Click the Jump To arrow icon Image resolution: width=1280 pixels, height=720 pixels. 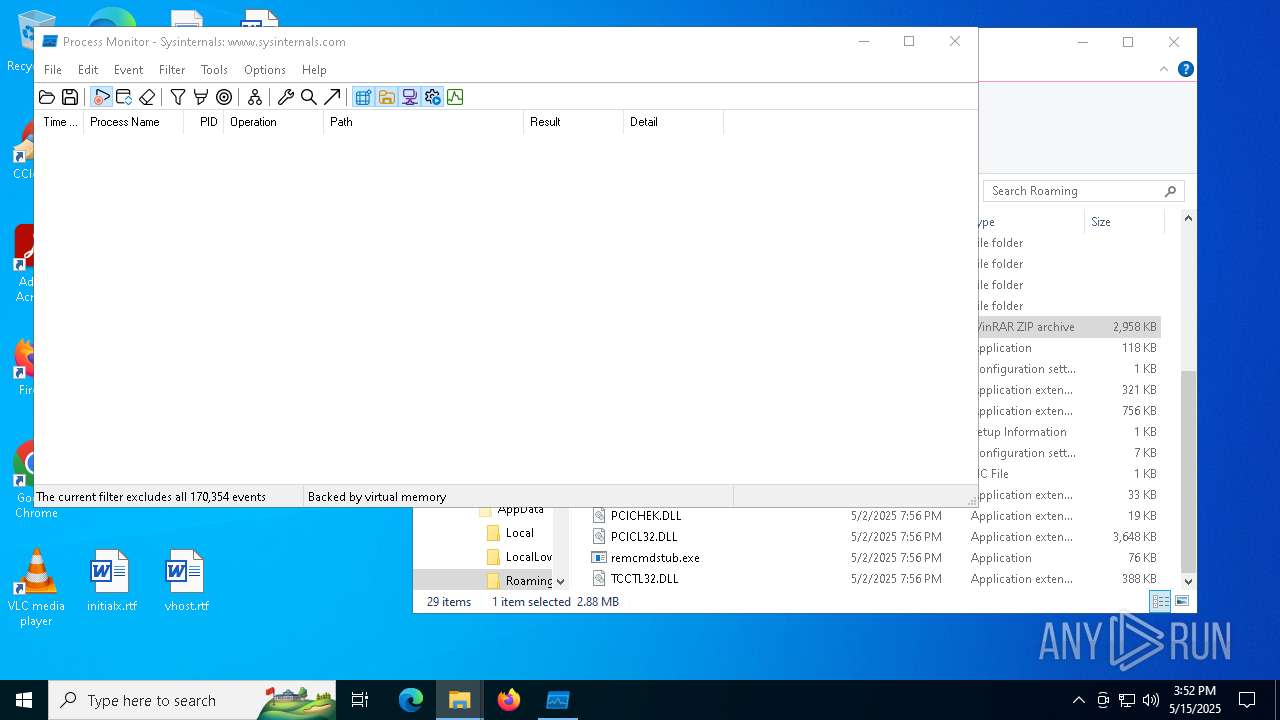332,97
